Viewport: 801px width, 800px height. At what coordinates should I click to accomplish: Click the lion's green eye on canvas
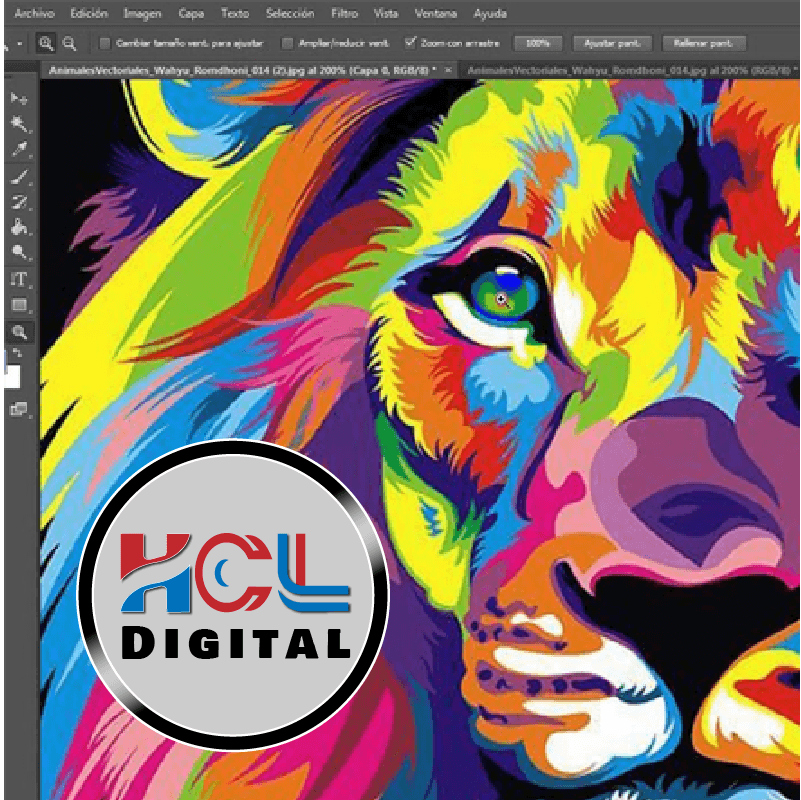pos(504,295)
